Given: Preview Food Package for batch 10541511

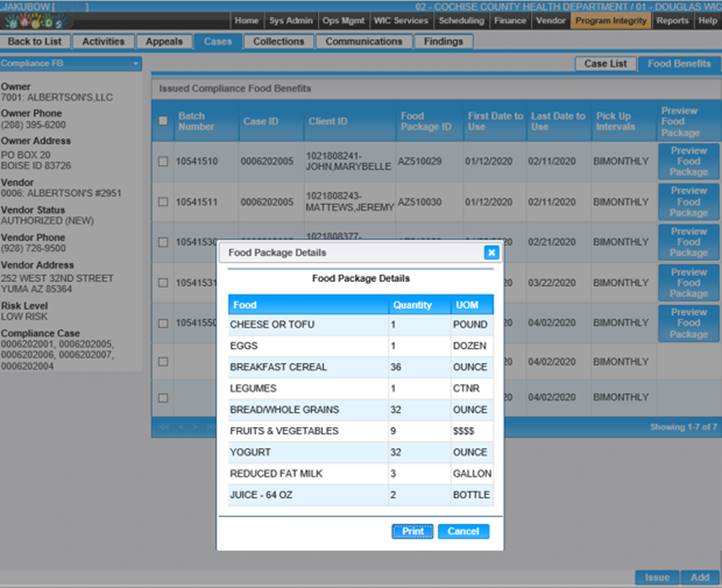Looking at the screenshot, I should tap(688, 202).
